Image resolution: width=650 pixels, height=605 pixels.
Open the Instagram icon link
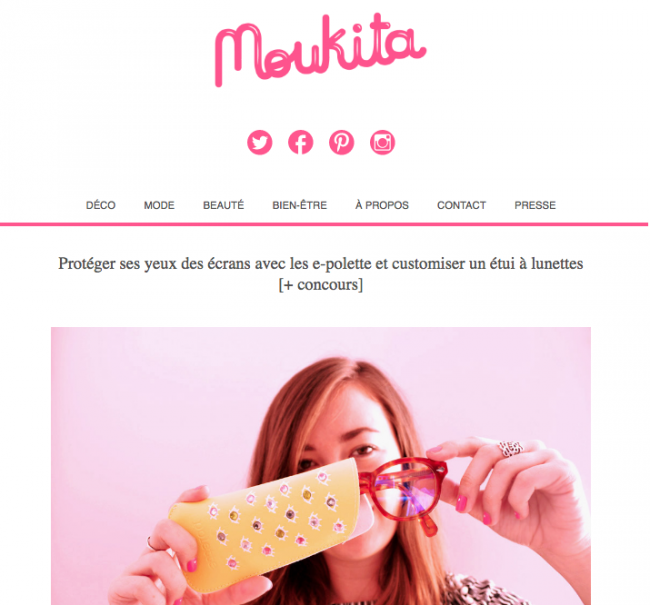(382, 142)
